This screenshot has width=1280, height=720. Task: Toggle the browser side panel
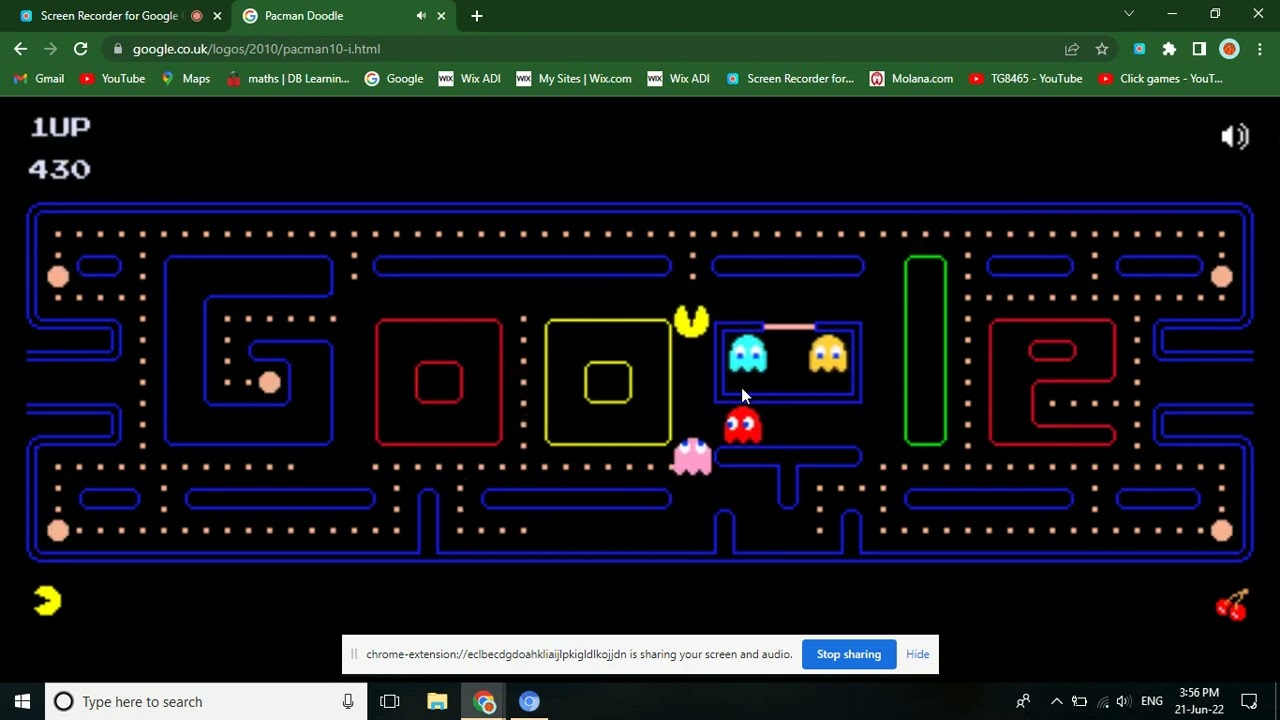coord(1199,49)
